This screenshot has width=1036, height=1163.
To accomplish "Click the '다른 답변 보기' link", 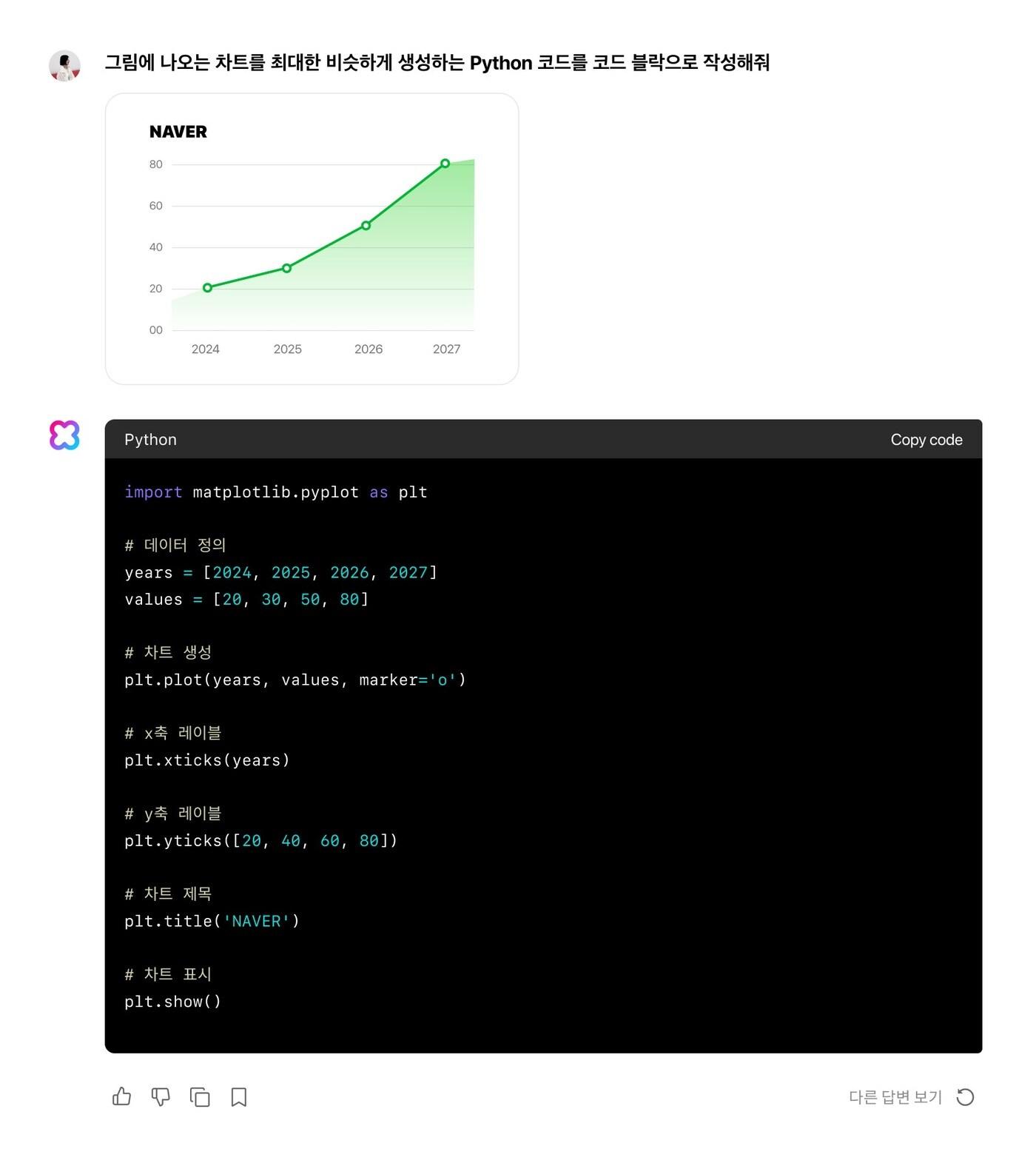I will tap(895, 1096).
